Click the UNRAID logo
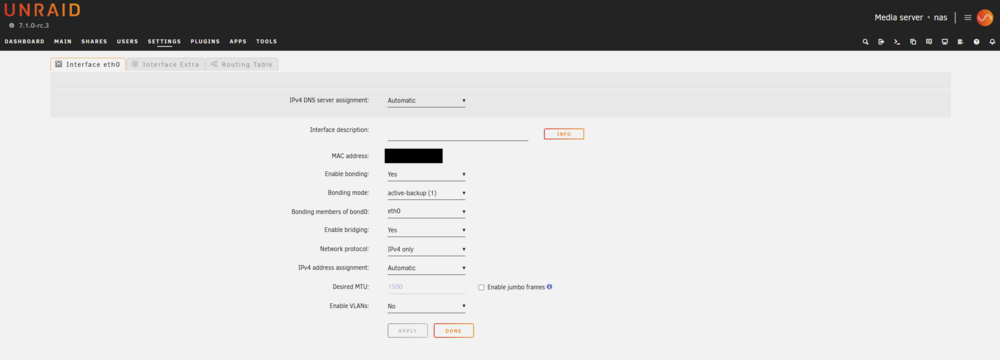 [42, 10]
